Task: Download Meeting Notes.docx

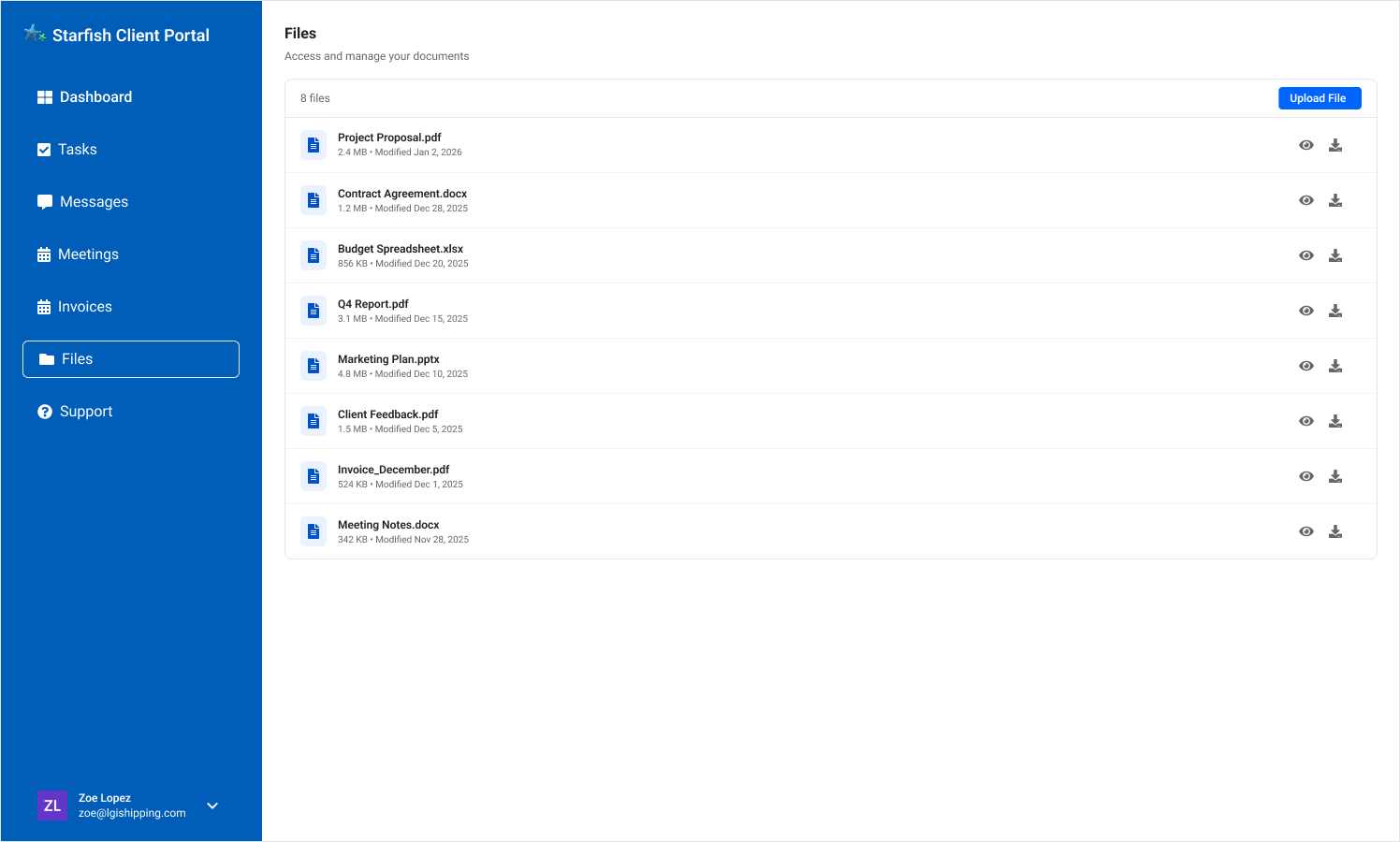Action: pos(1335,531)
